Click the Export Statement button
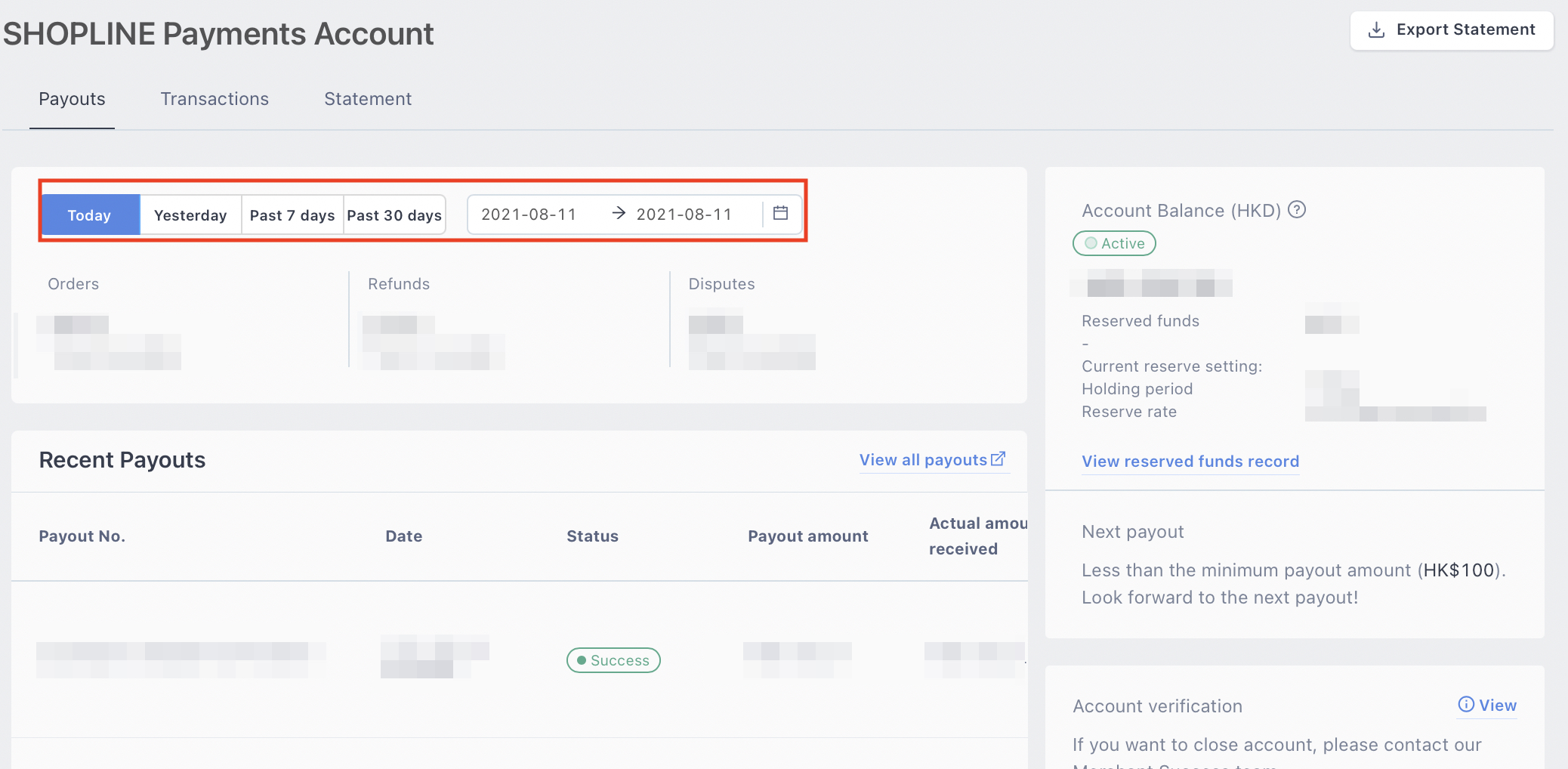1568x769 pixels. pyautogui.click(x=1452, y=30)
